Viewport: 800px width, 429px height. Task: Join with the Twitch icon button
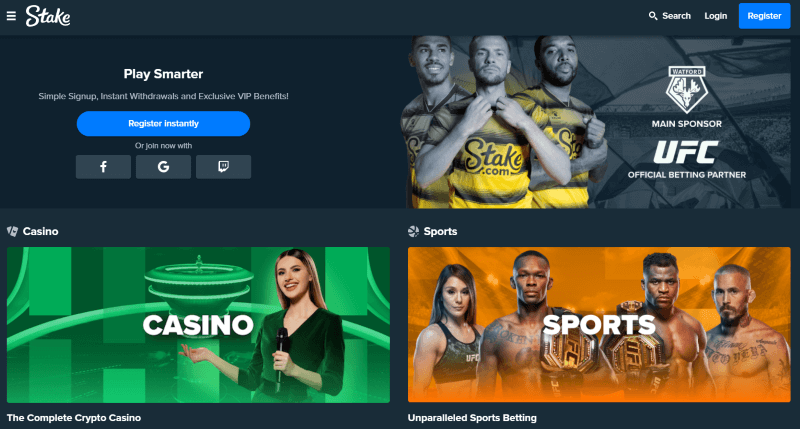(x=223, y=167)
